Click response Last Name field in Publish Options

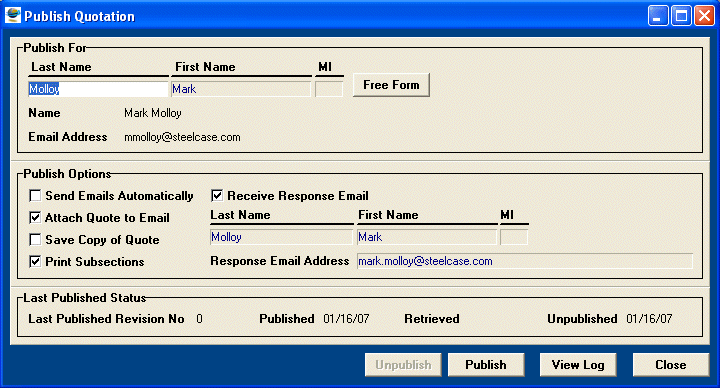click(281, 237)
